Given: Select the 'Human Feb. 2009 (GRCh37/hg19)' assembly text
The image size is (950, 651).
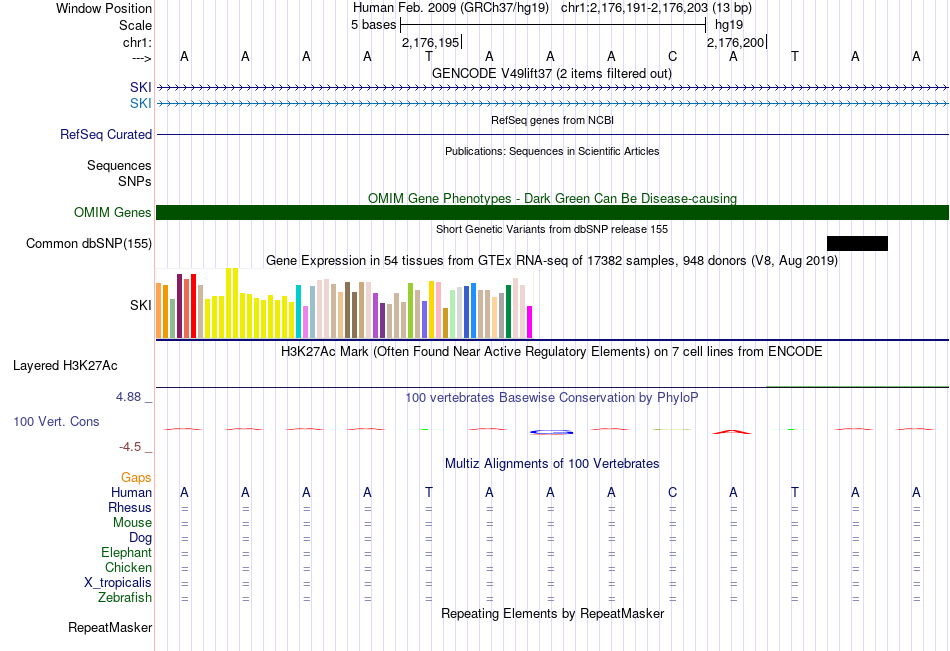Looking at the screenshot, I should tap(451, 8).
